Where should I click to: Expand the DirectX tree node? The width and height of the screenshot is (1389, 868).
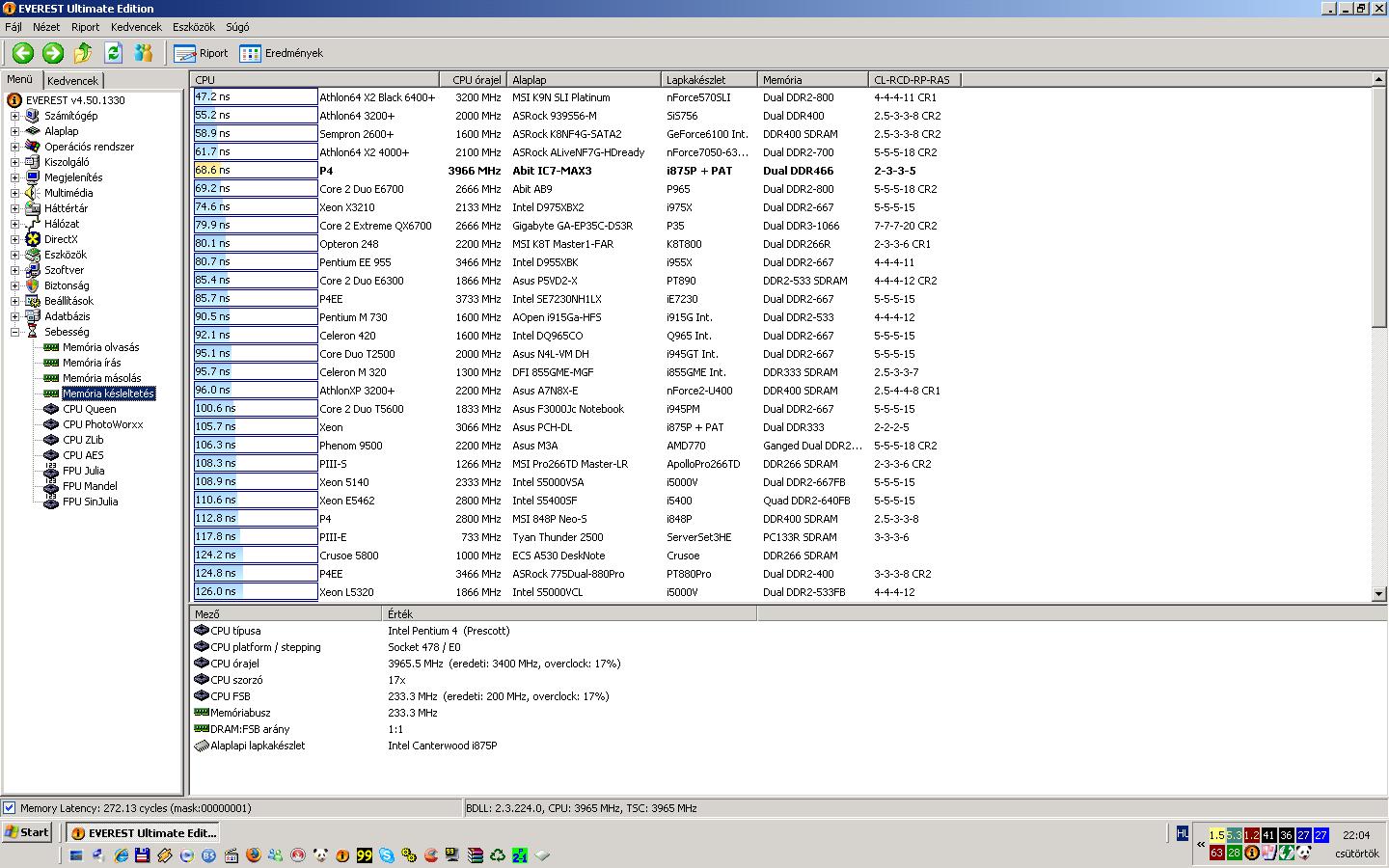14,239
